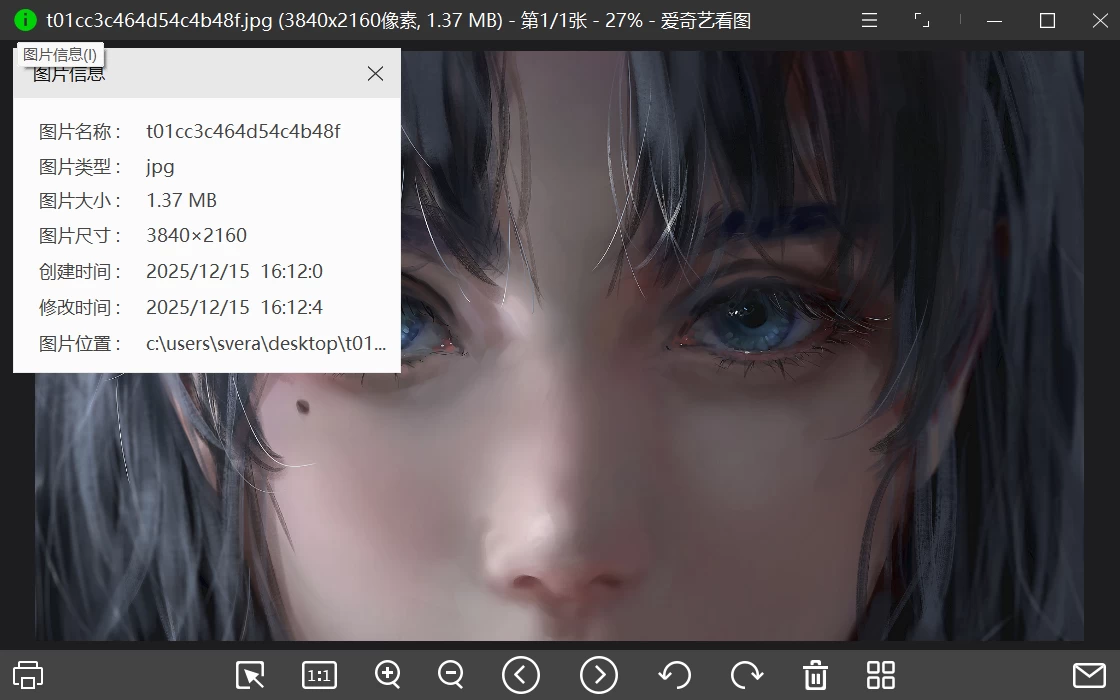Viewport: 1120px width, 700px height.
Task: Open the hamburger settings menu
Action: [869, 20]
